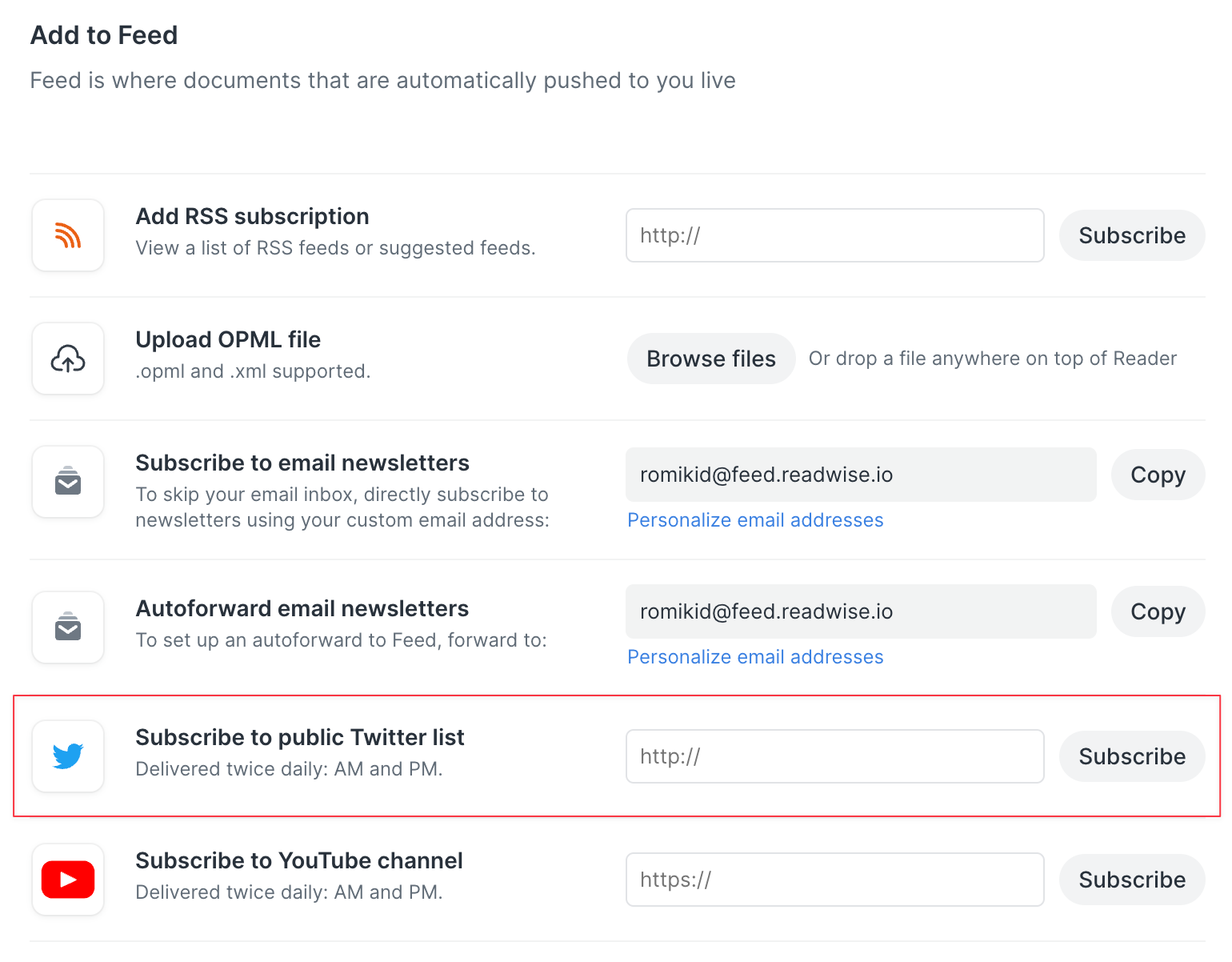Viewport: 1232px width, 962px height.
Task: Click the Subscribe to public Twitter list heading
Action: click(x=300, y=737)
